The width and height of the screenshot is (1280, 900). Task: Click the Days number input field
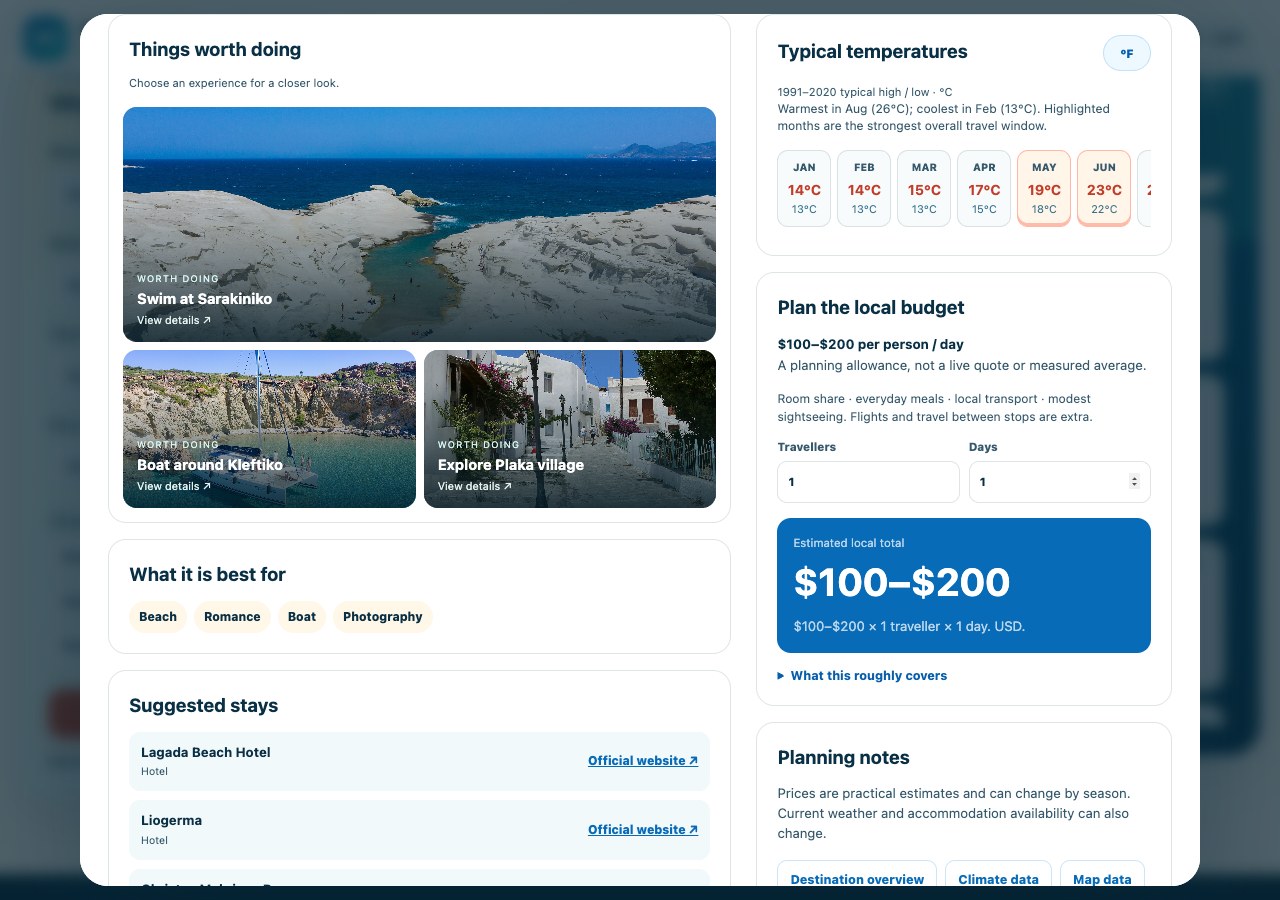coord(1060,482)
